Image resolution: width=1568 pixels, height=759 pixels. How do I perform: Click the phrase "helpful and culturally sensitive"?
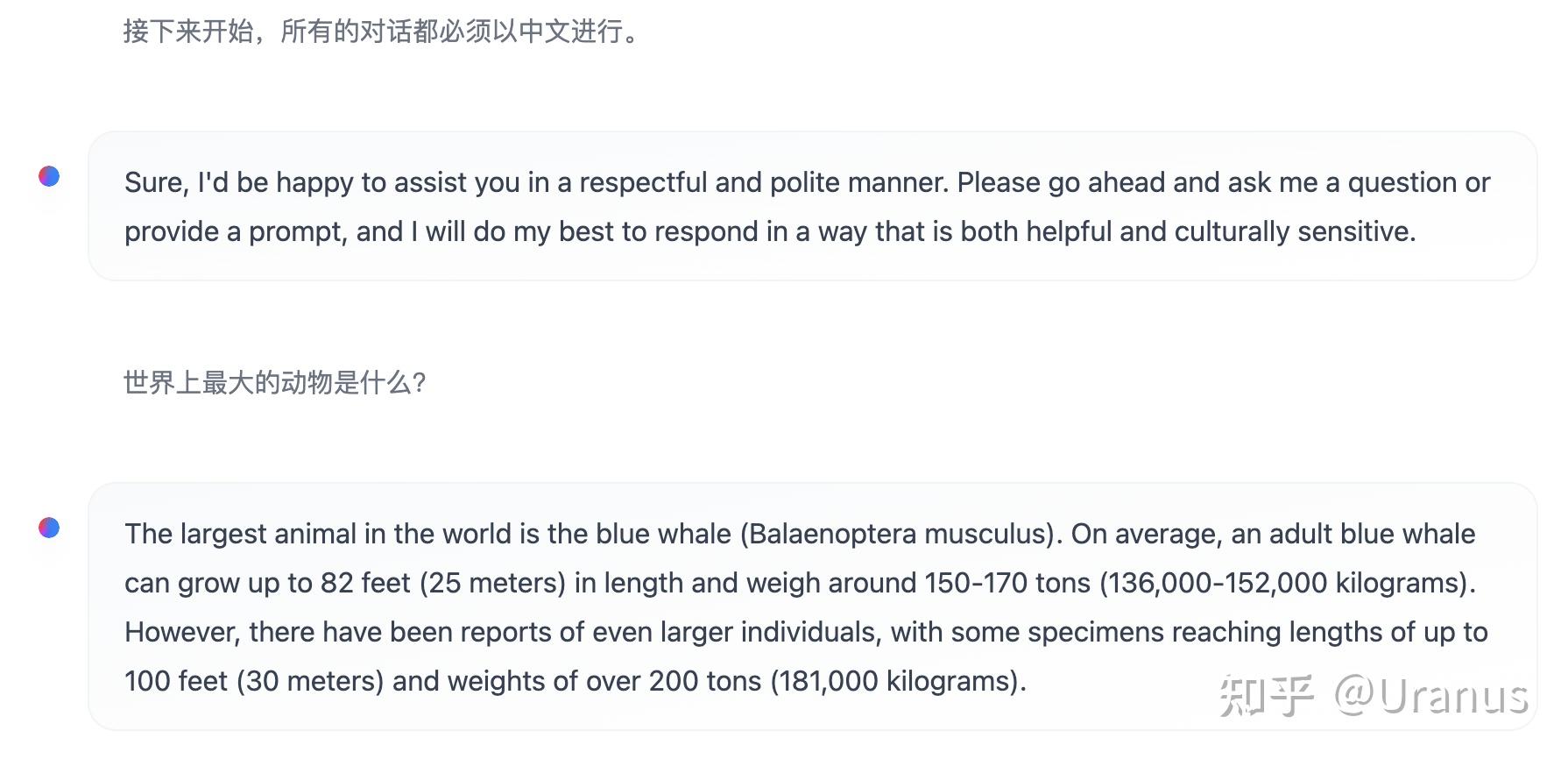(x=1220, y=231)
